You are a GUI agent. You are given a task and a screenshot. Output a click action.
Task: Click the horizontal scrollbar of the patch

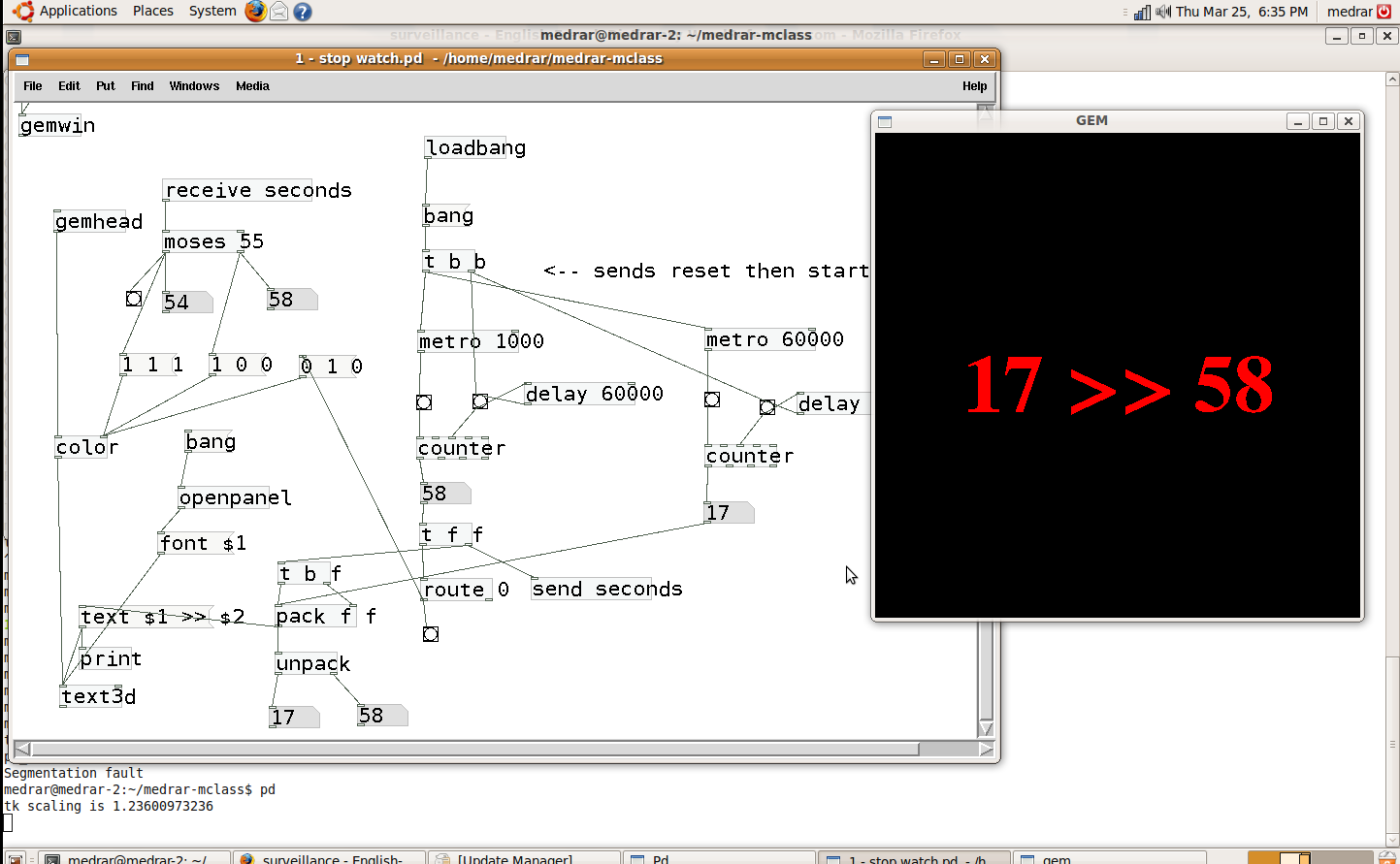tap(475, 749)
